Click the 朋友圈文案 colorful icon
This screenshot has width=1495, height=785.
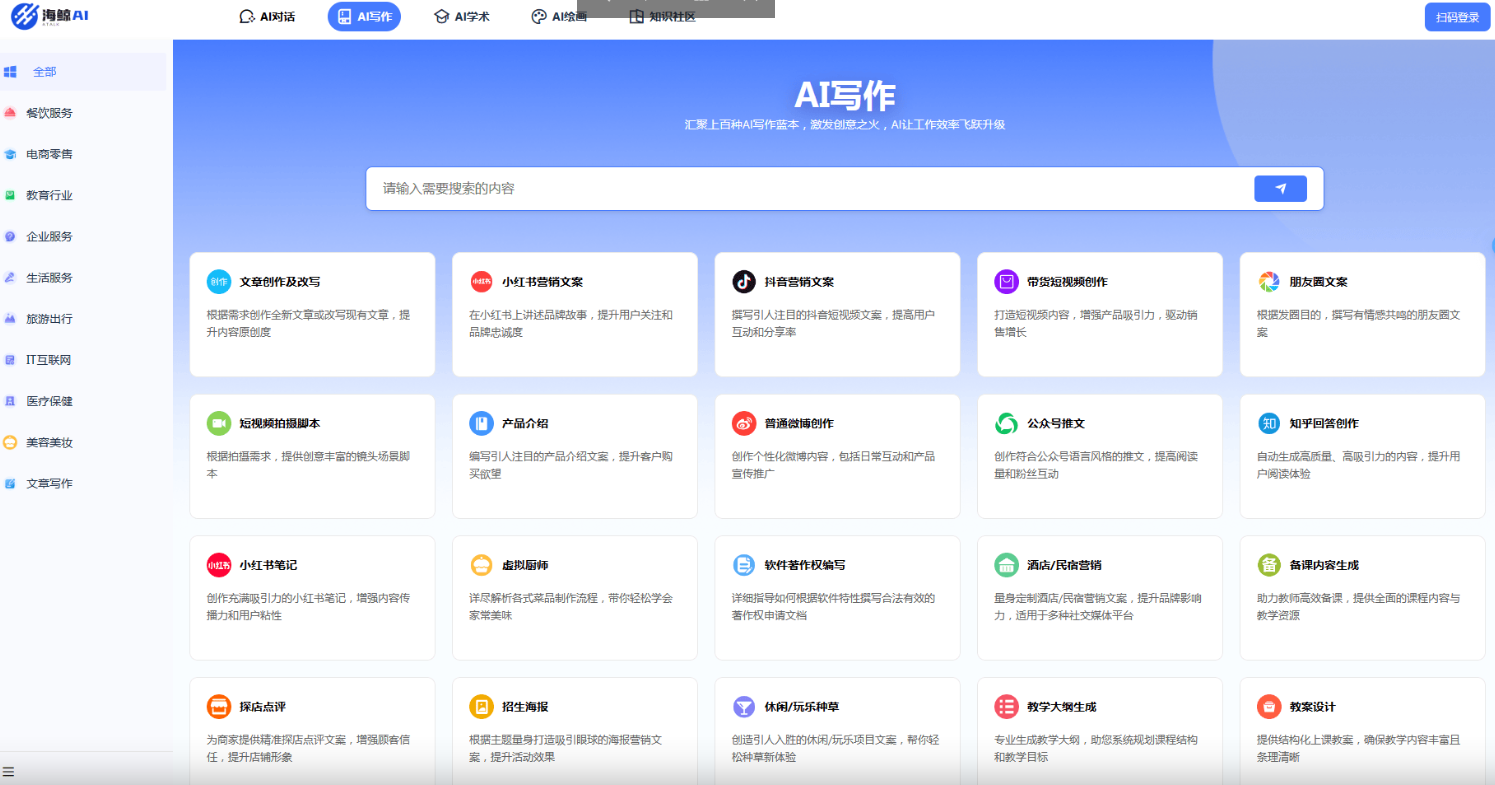(x=1269, y=282)
